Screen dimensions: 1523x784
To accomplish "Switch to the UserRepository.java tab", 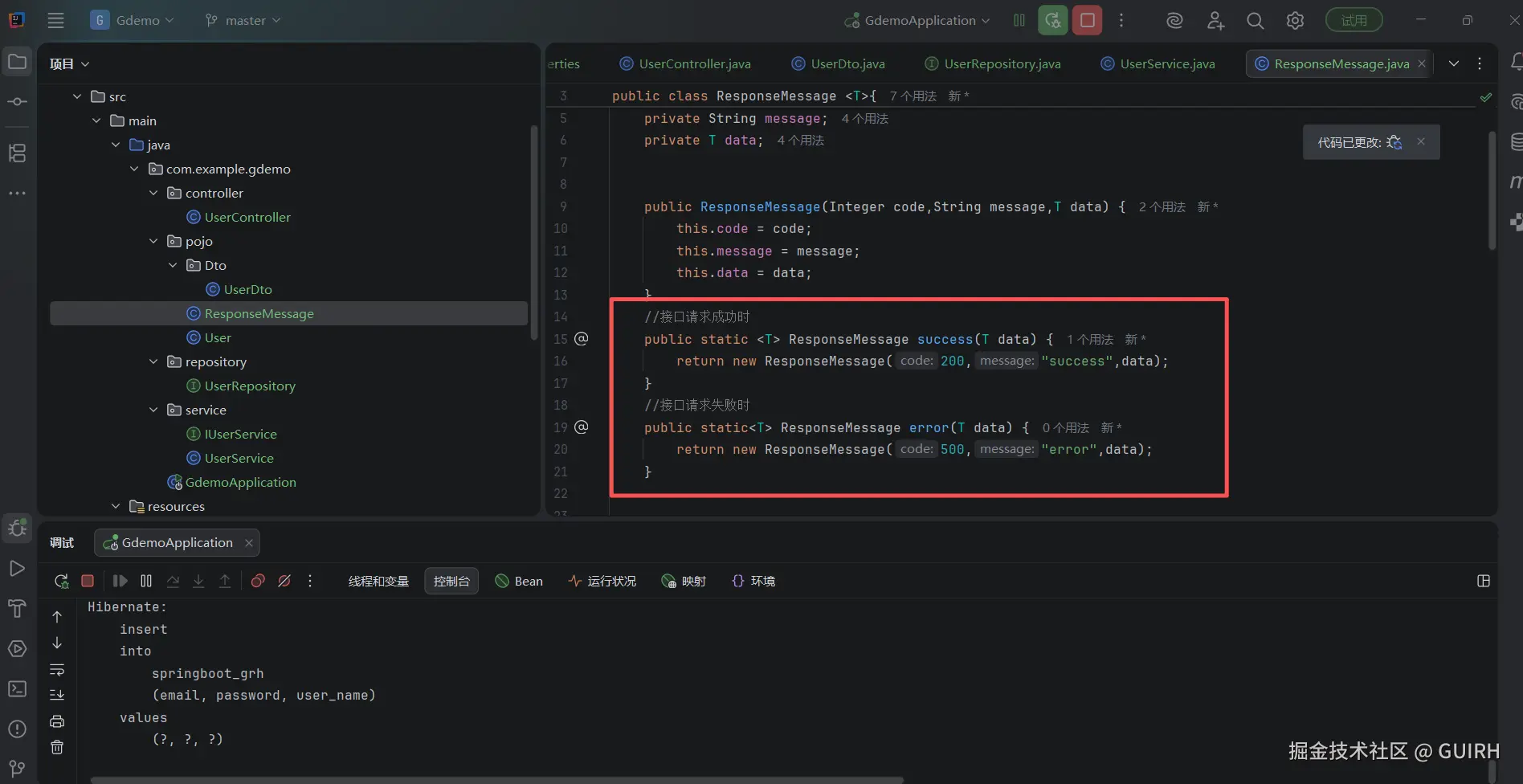I will pos(992,63).
